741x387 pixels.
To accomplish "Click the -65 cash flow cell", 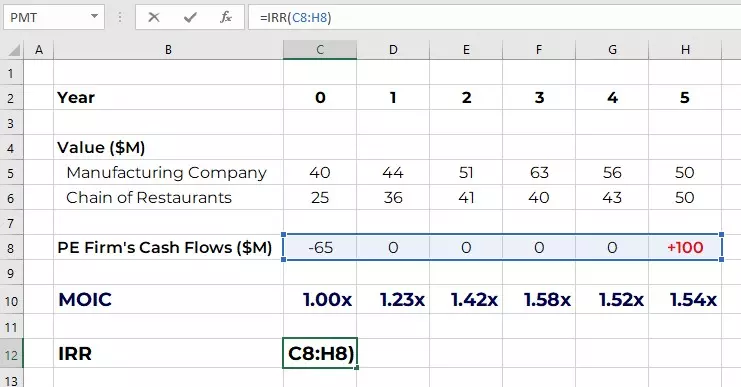I will pos(320,248).
